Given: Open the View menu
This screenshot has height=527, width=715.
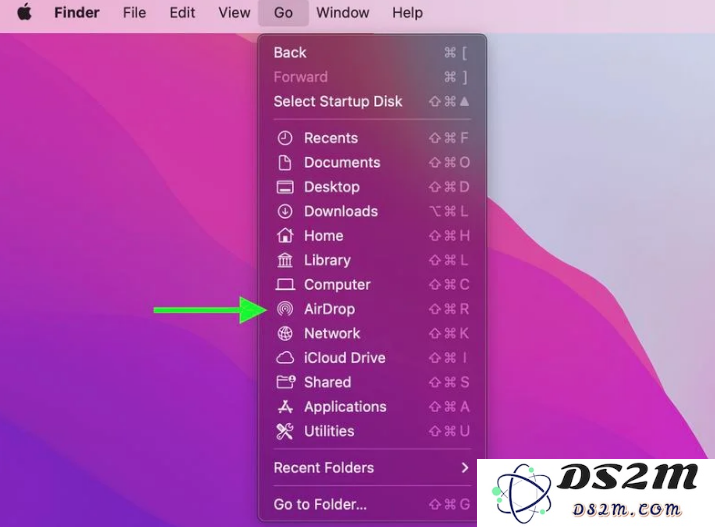Looking at the screenshot, I should tap(234, 12).
